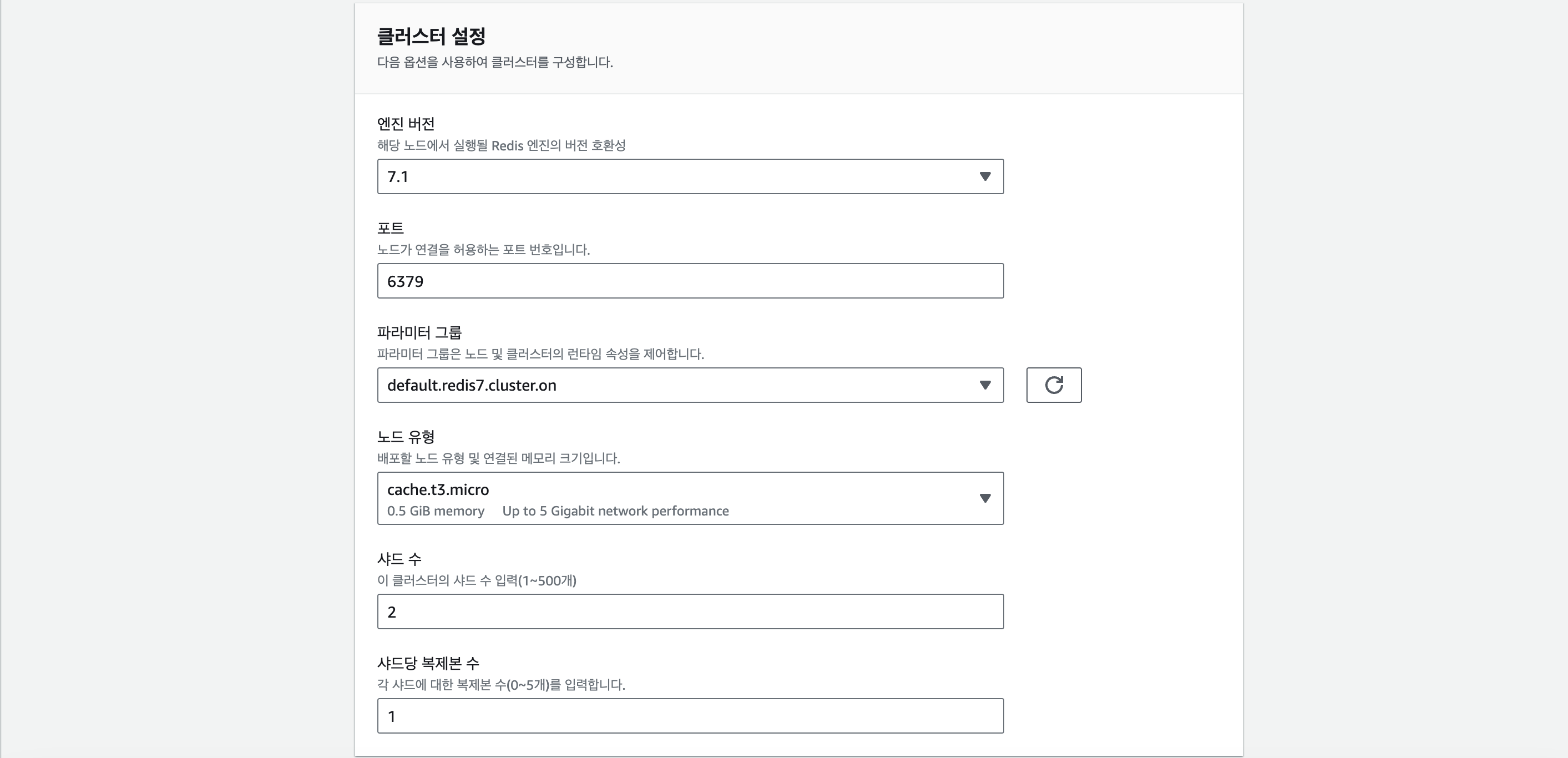Click the engine version dropdown arrow
The height and width of the screenshot is (758, 1568).
coord(984,176)
